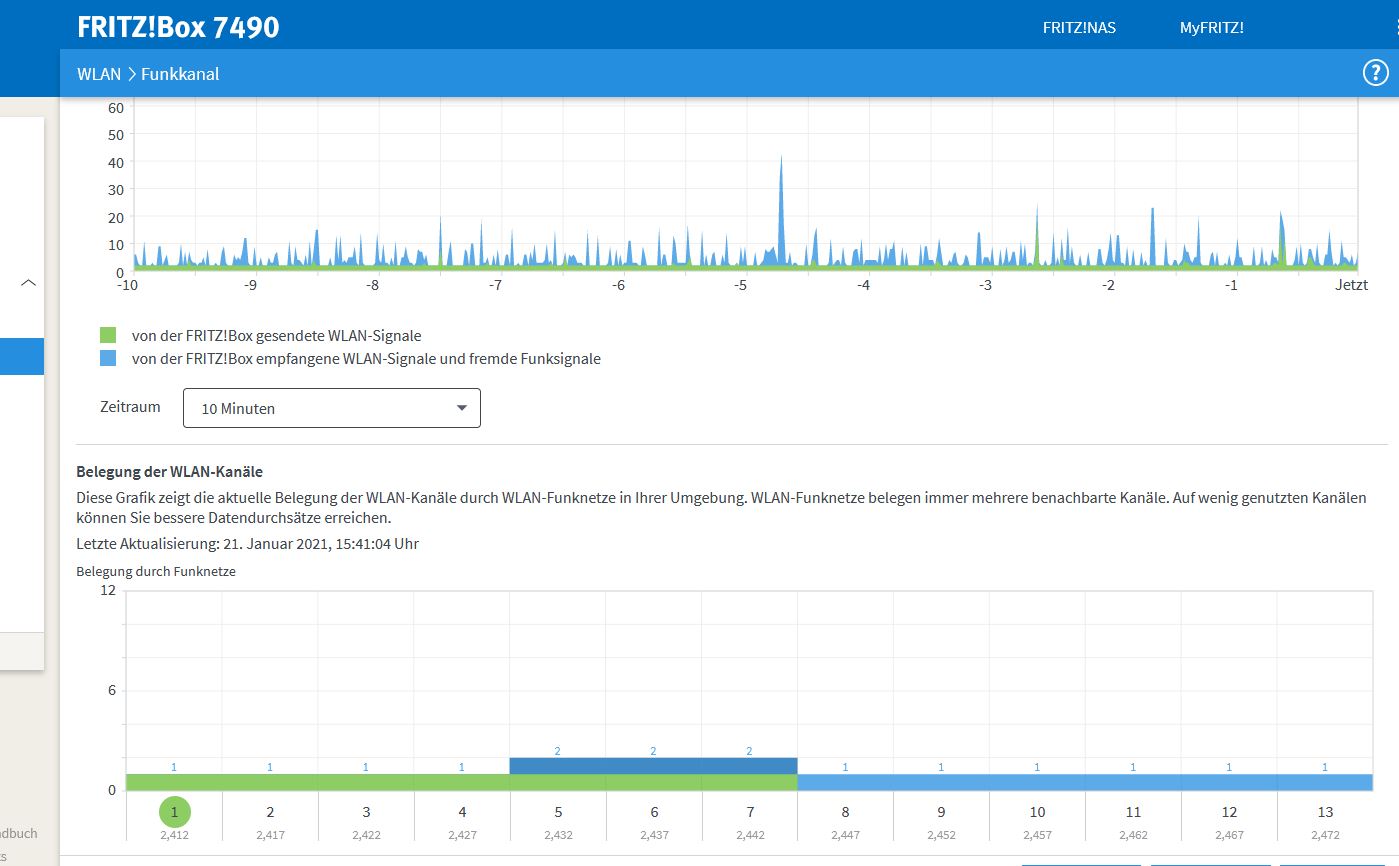1399x866 pixels.
Task: Click the 'Belegung durch Funknetze' axis label
Action: click(x=156, y=572)
